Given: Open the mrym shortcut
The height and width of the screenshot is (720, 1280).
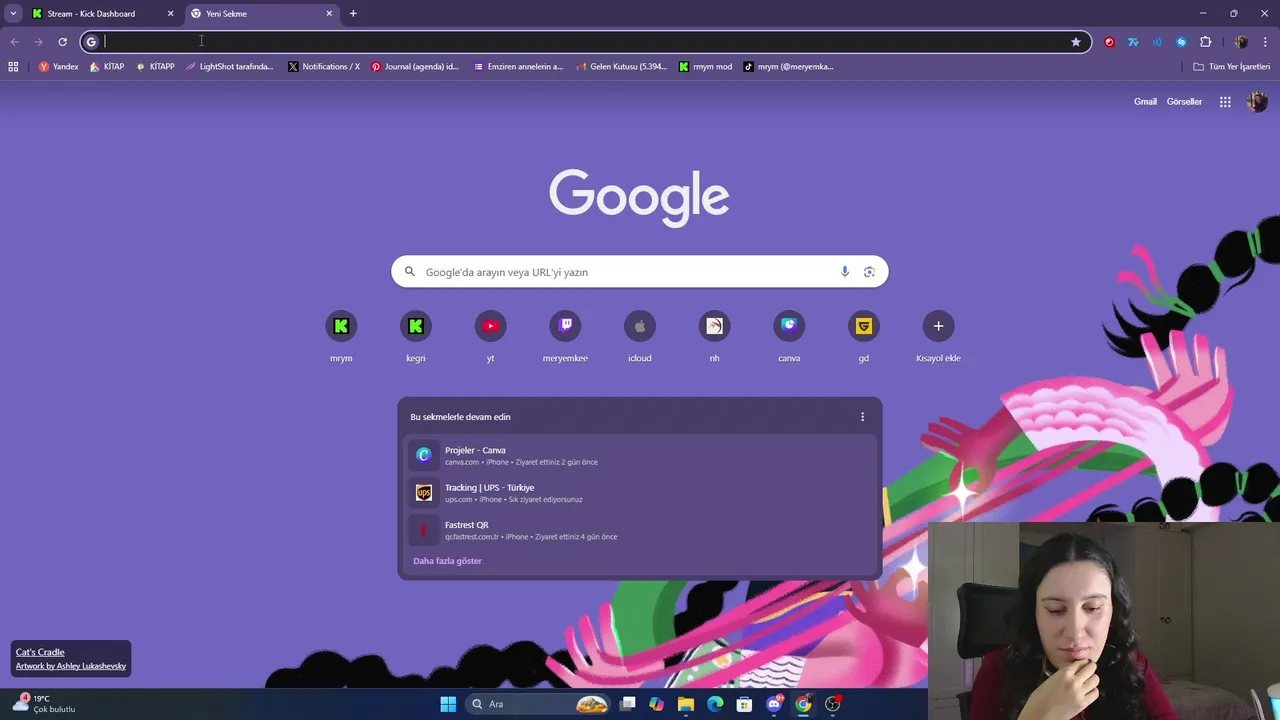Looking at the screenshot, I should [x=341, y=337].
